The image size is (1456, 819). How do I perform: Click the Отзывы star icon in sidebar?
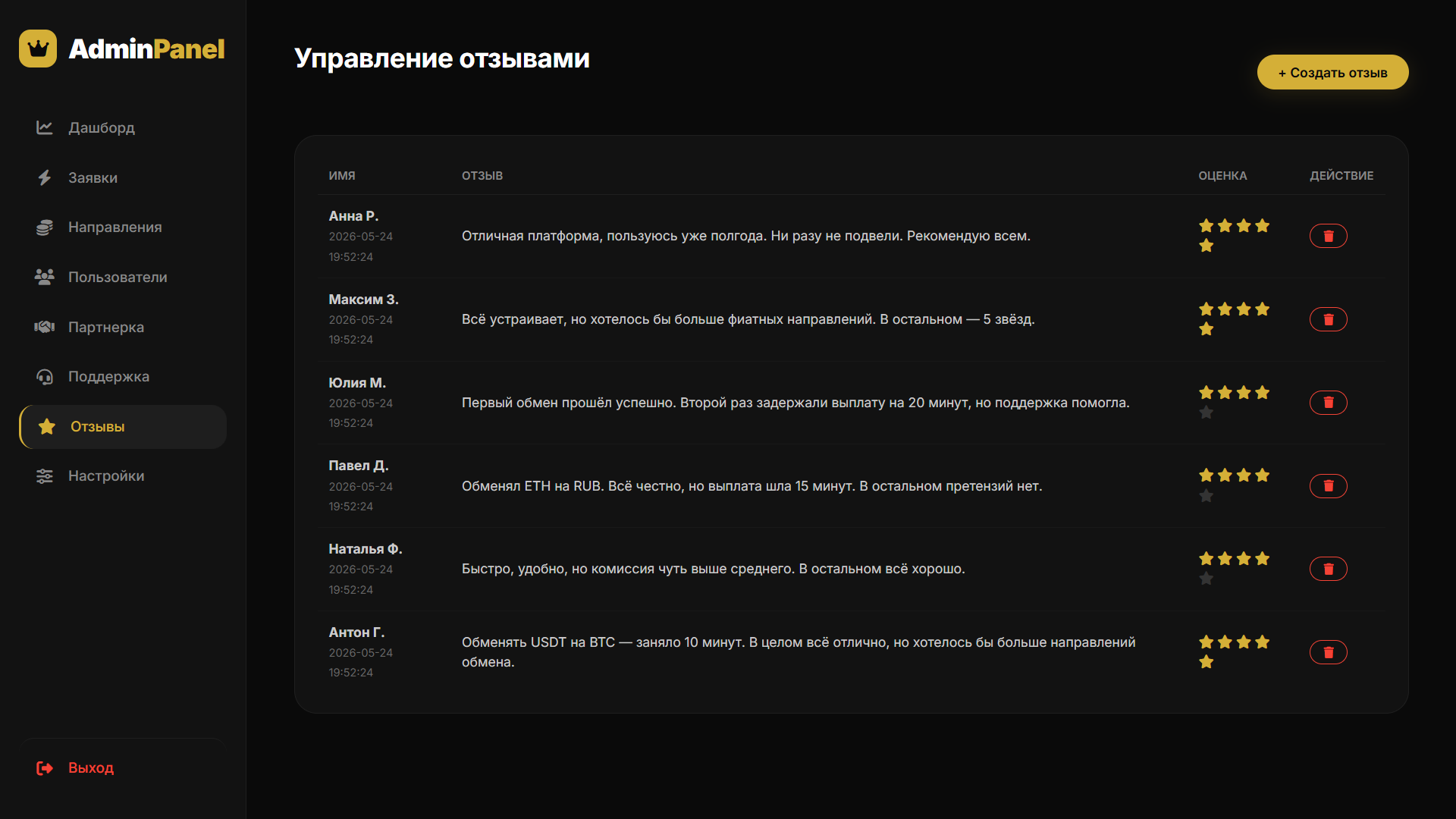pos(47,426)
